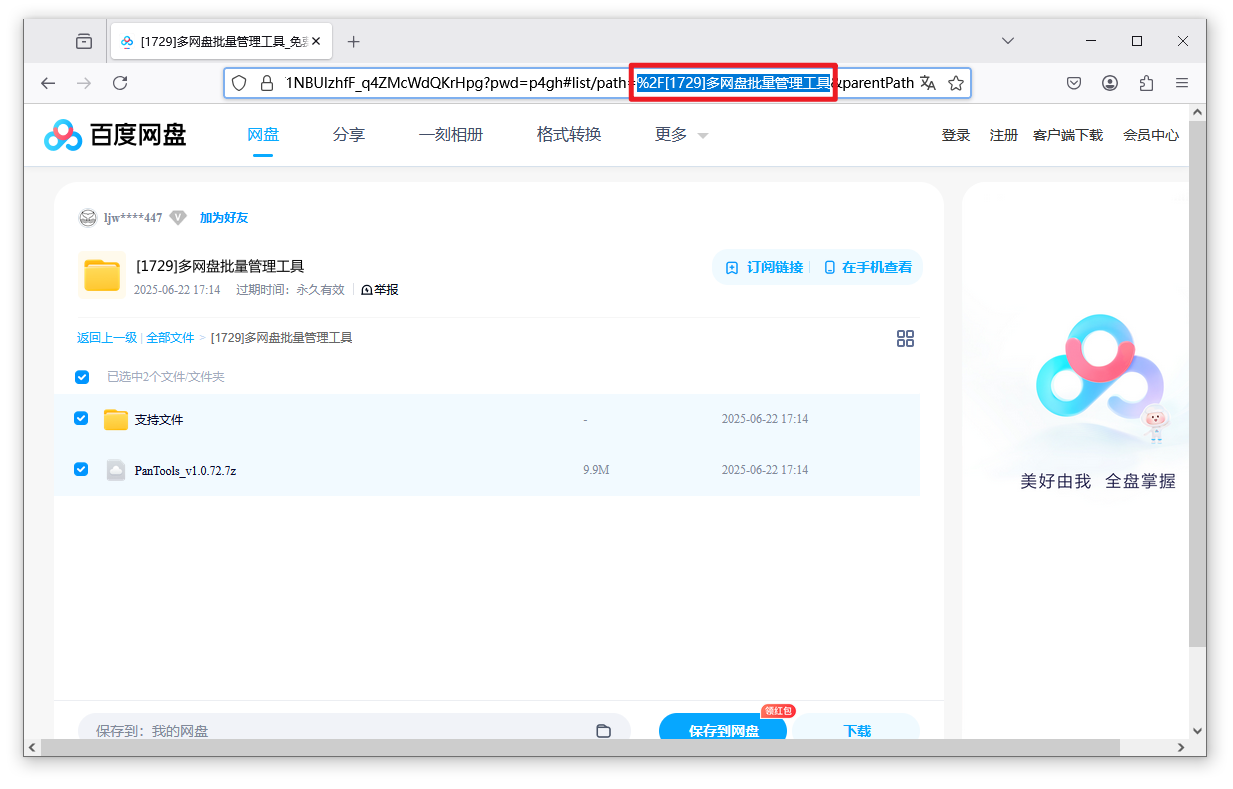
Task: Click the translate page icon
Action: pos(928,83)
